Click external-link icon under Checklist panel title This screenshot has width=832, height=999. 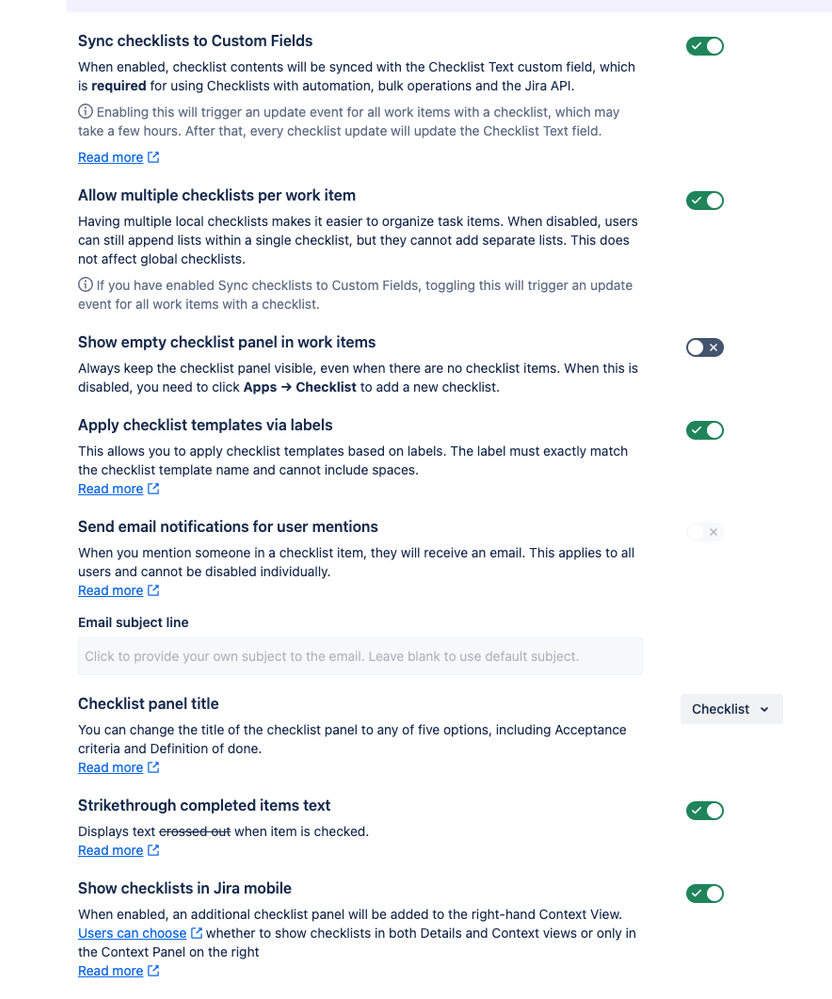pos(154,767)
